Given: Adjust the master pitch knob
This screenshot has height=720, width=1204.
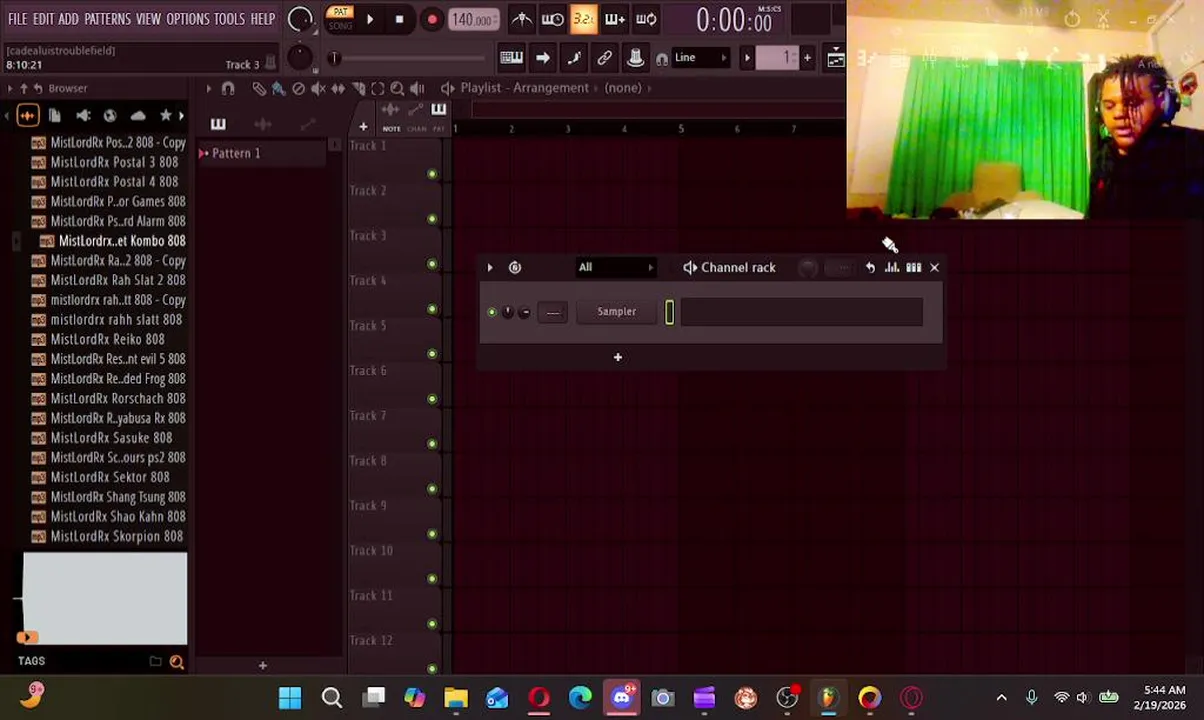Looking at the screenshot, I should [x=299, y=57].
